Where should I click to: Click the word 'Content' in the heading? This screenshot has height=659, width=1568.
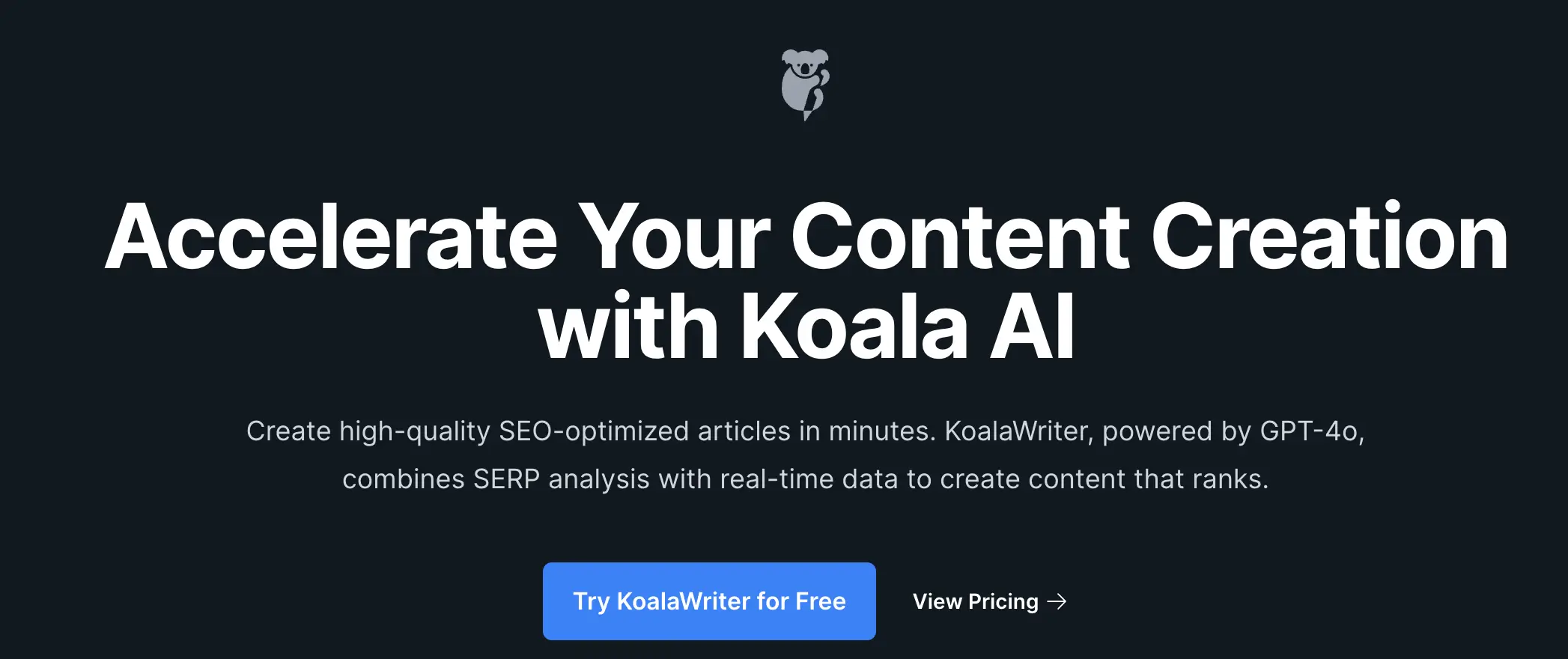point(961,237)
